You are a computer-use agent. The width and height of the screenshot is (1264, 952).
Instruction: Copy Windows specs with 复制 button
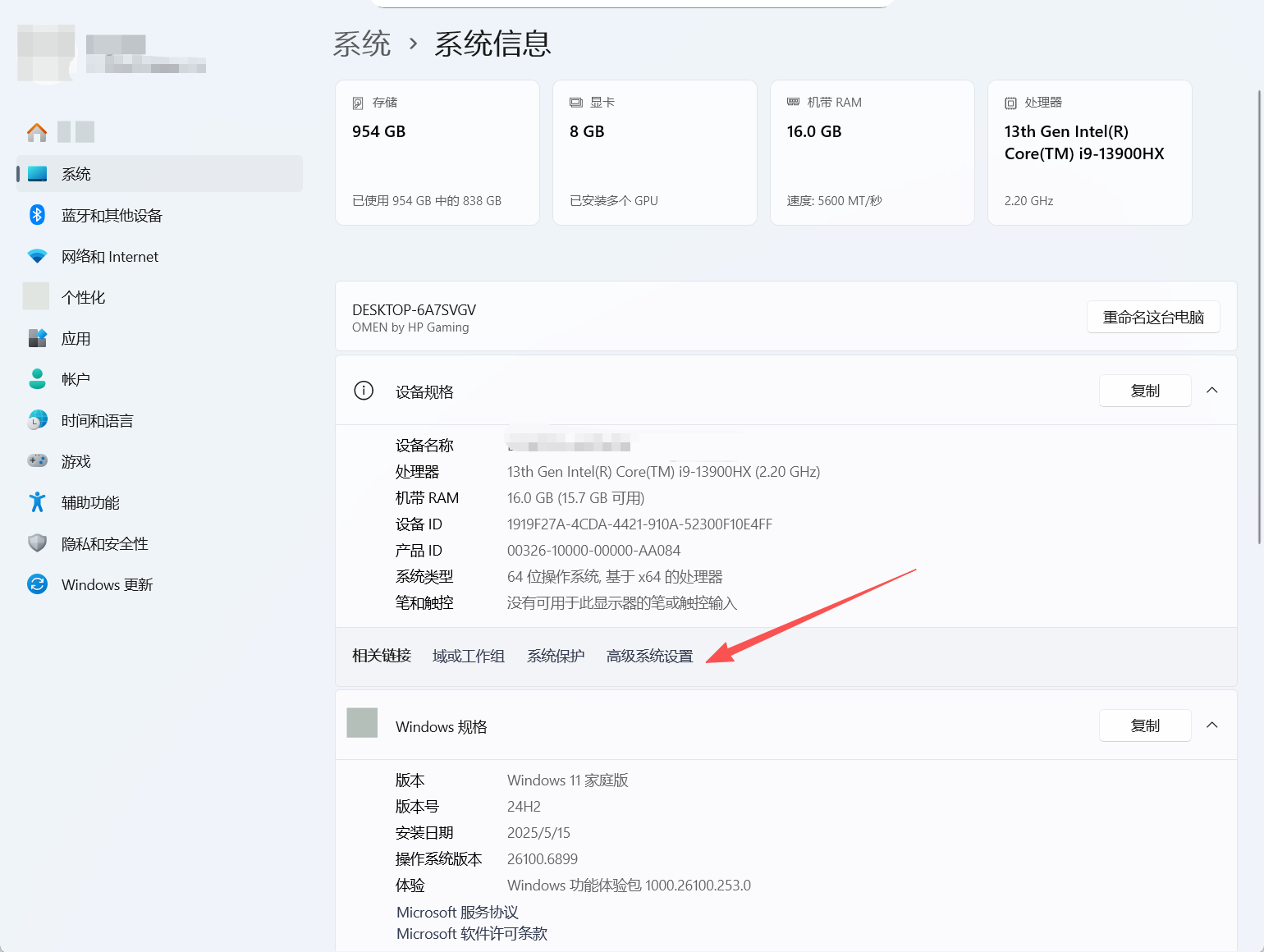(1145, 725)
